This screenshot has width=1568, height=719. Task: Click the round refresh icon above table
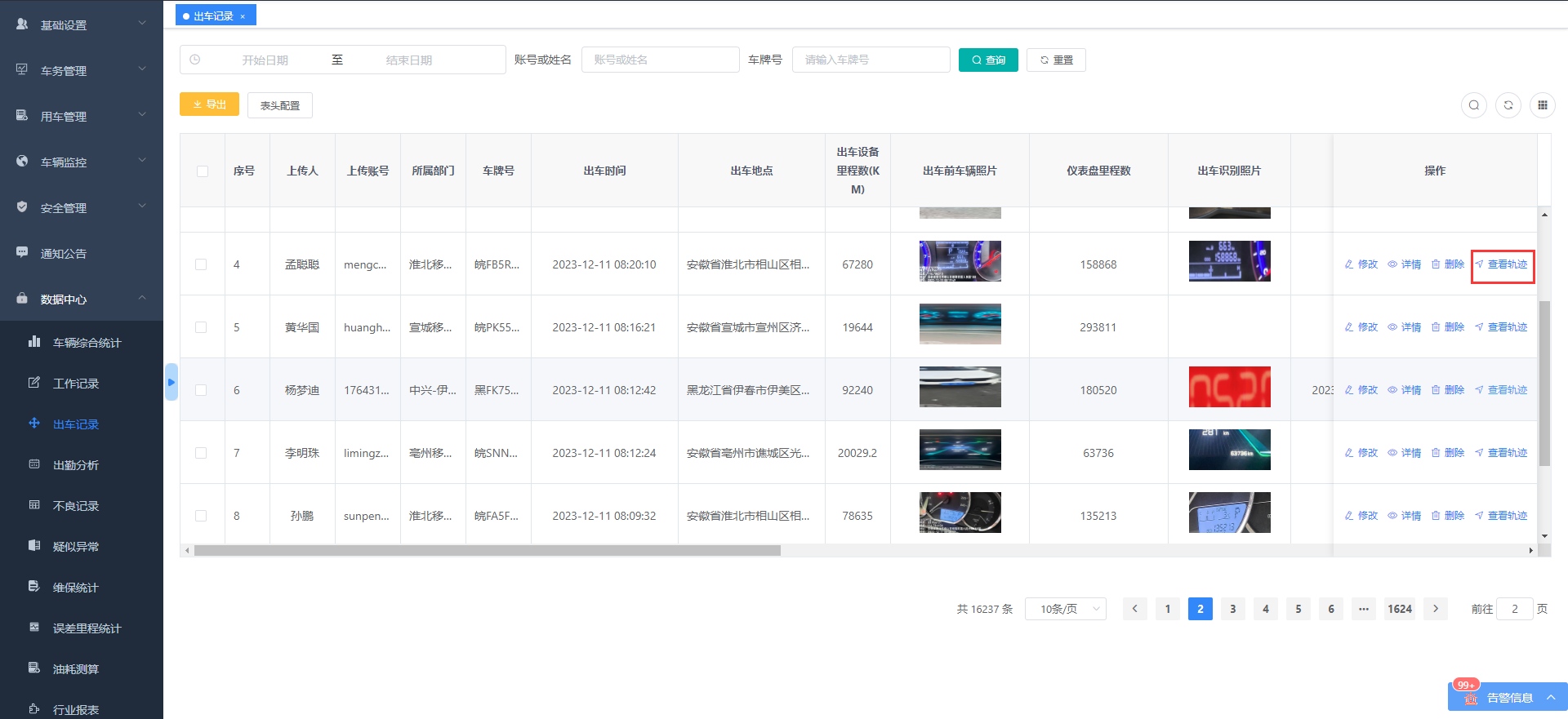pyautogui.click(x=1508, y=105)
